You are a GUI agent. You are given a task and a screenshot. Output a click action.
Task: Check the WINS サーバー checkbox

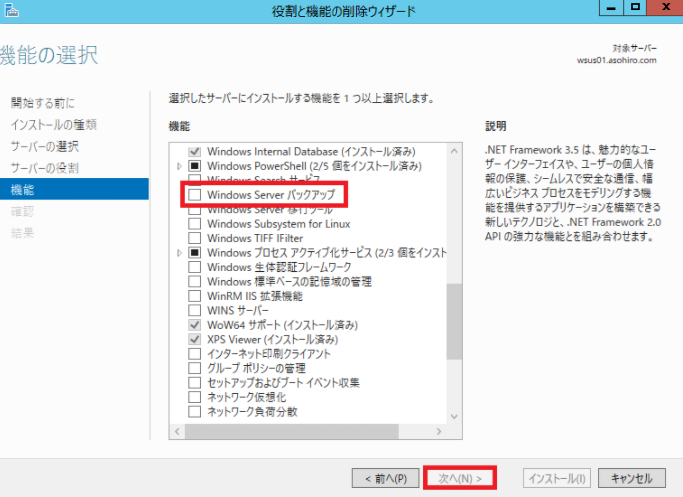(194, 311)
